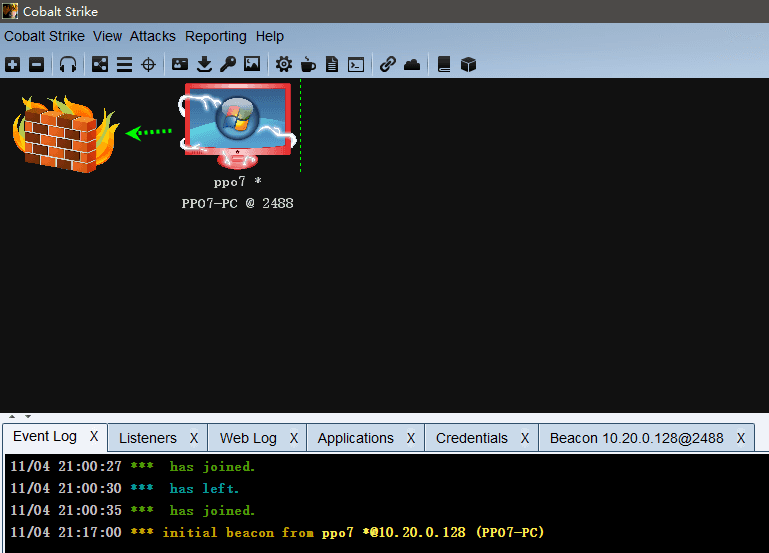Open Listeners via headphones icon
Viewport: 769px width, 553px height.
[x=68, y=64]
